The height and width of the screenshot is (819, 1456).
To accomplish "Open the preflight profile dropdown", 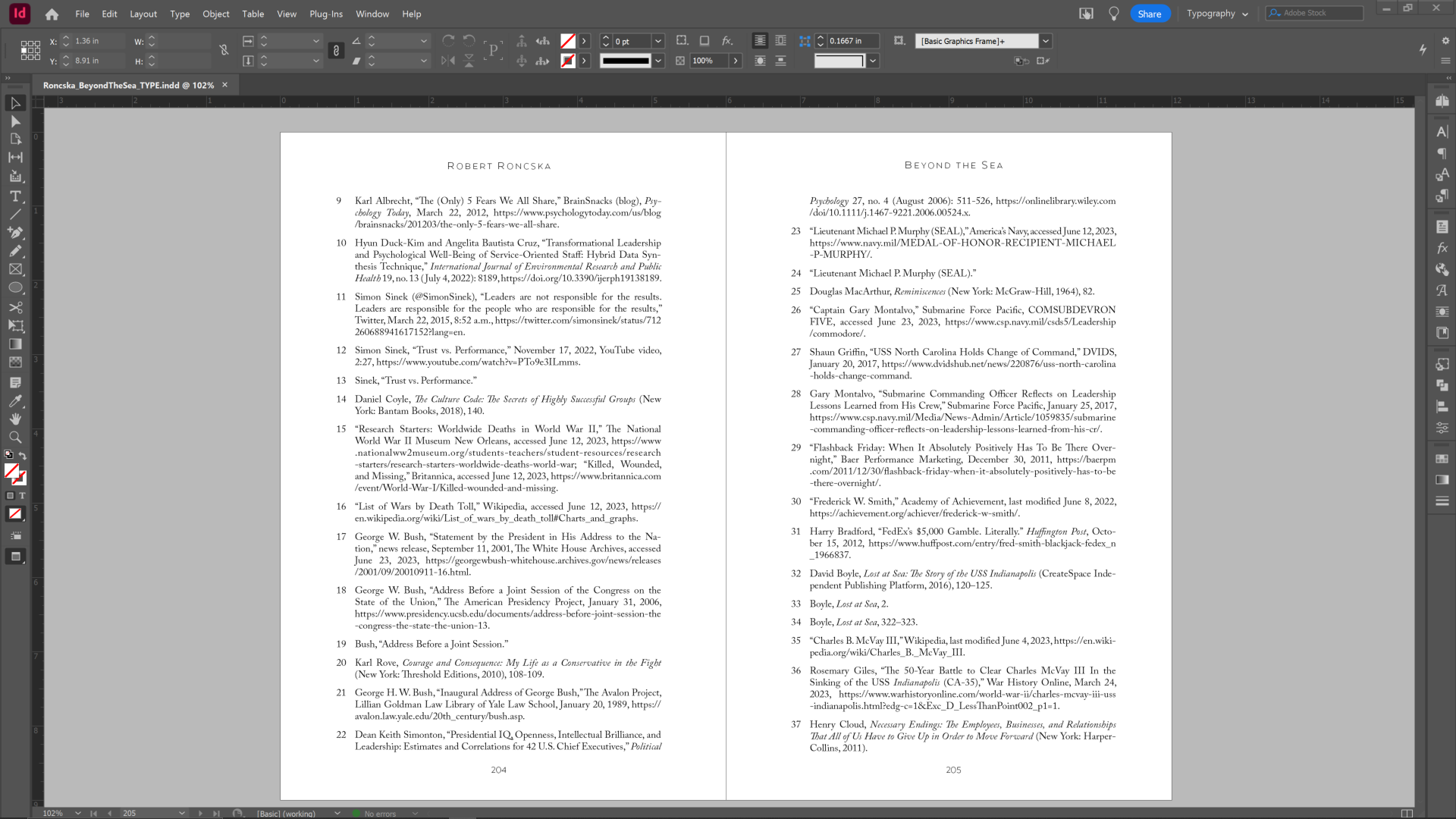I will coord(337,813).
